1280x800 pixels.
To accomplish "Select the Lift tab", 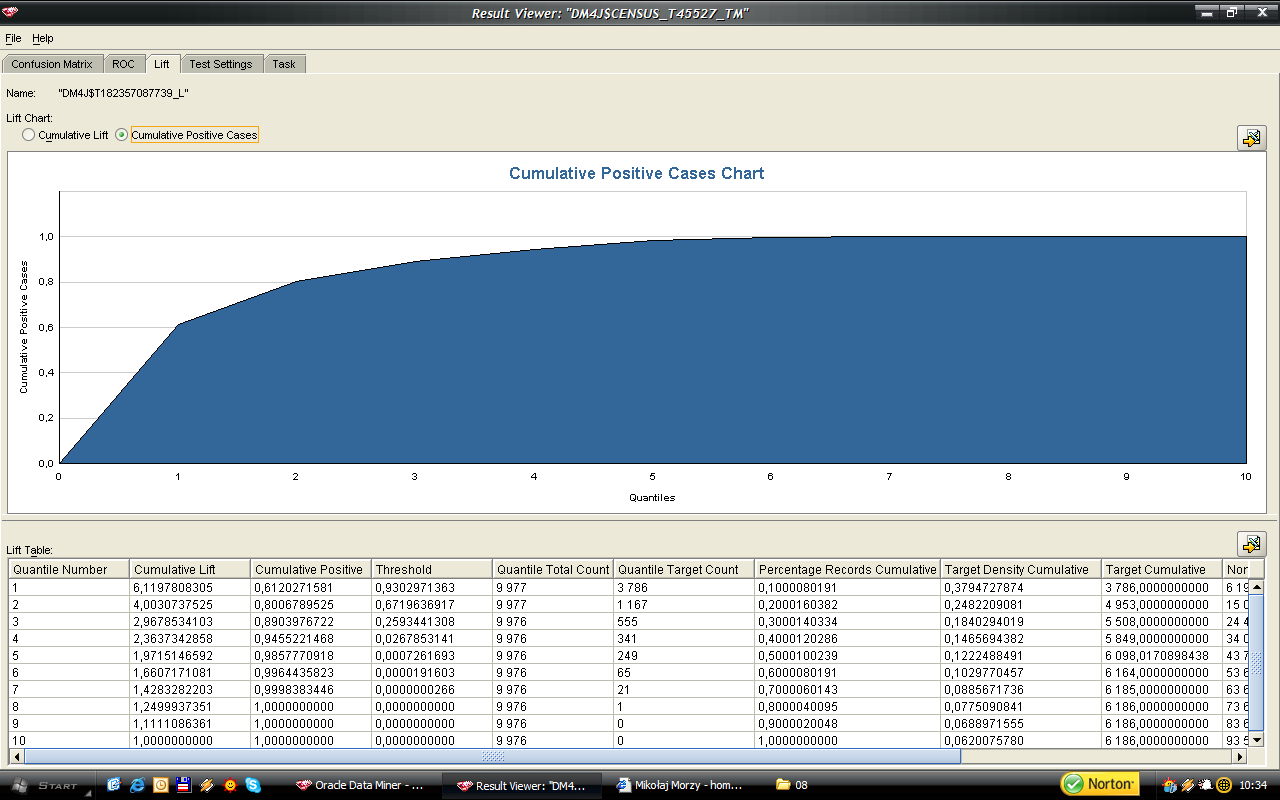I will point(162,64).
